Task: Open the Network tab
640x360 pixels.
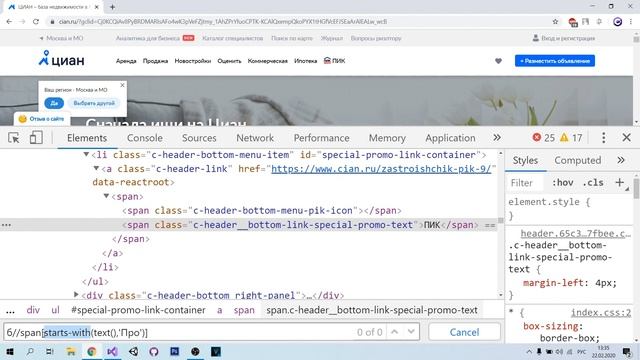Action: click(255, 138)
